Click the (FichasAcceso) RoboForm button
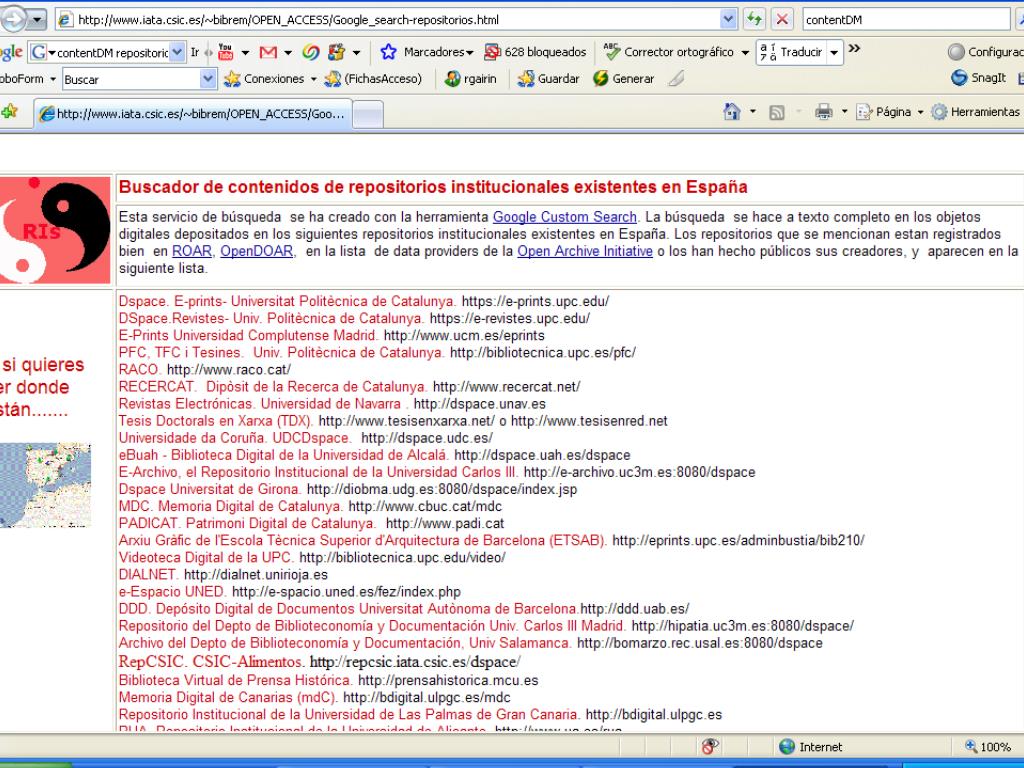 point(373,79)
